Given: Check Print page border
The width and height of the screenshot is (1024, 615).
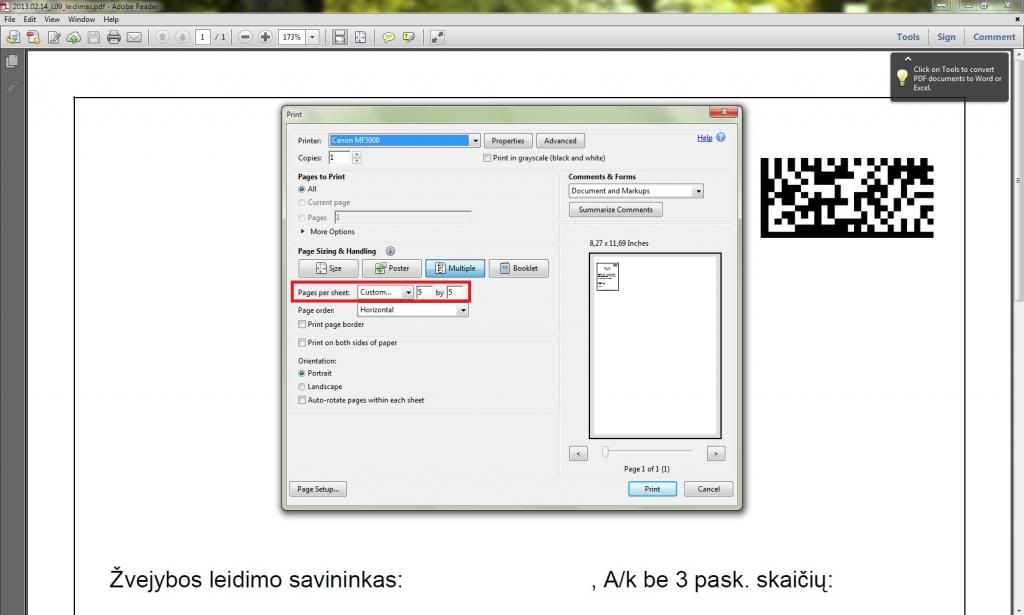Looking at the screenshot, I should (302, 324).
